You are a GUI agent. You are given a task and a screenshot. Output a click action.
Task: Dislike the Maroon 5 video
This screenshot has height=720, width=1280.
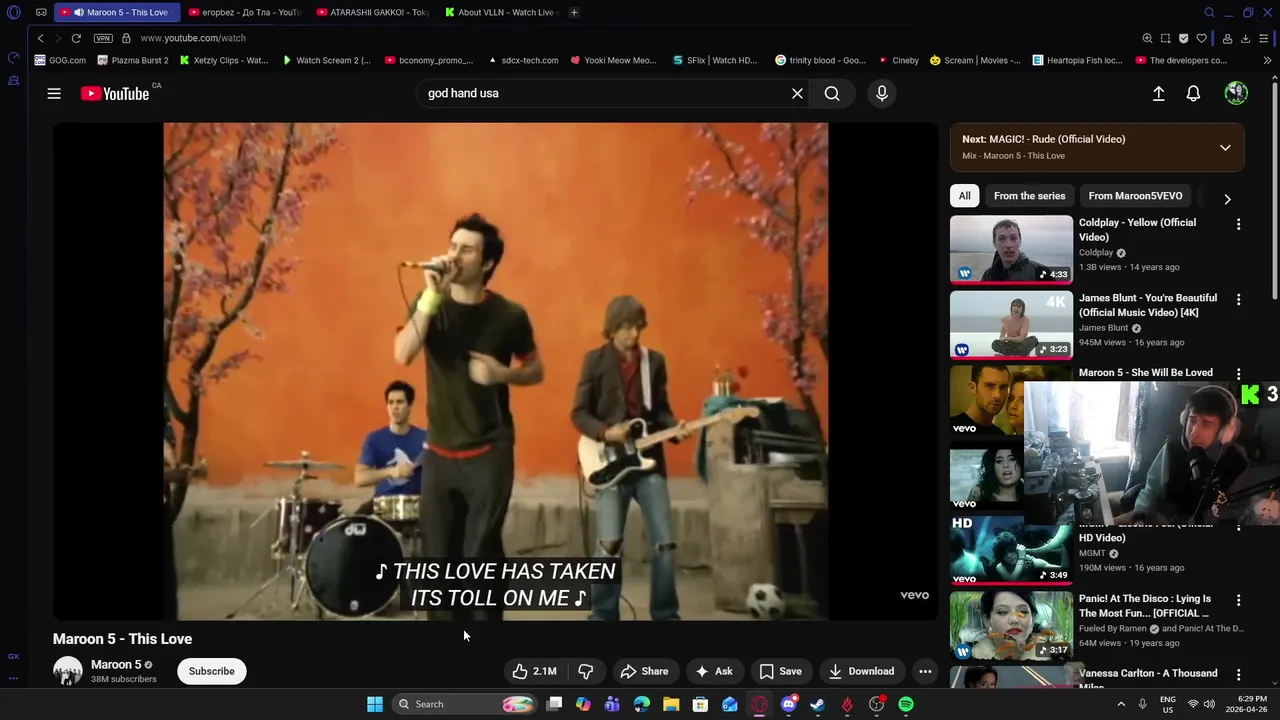586,671
